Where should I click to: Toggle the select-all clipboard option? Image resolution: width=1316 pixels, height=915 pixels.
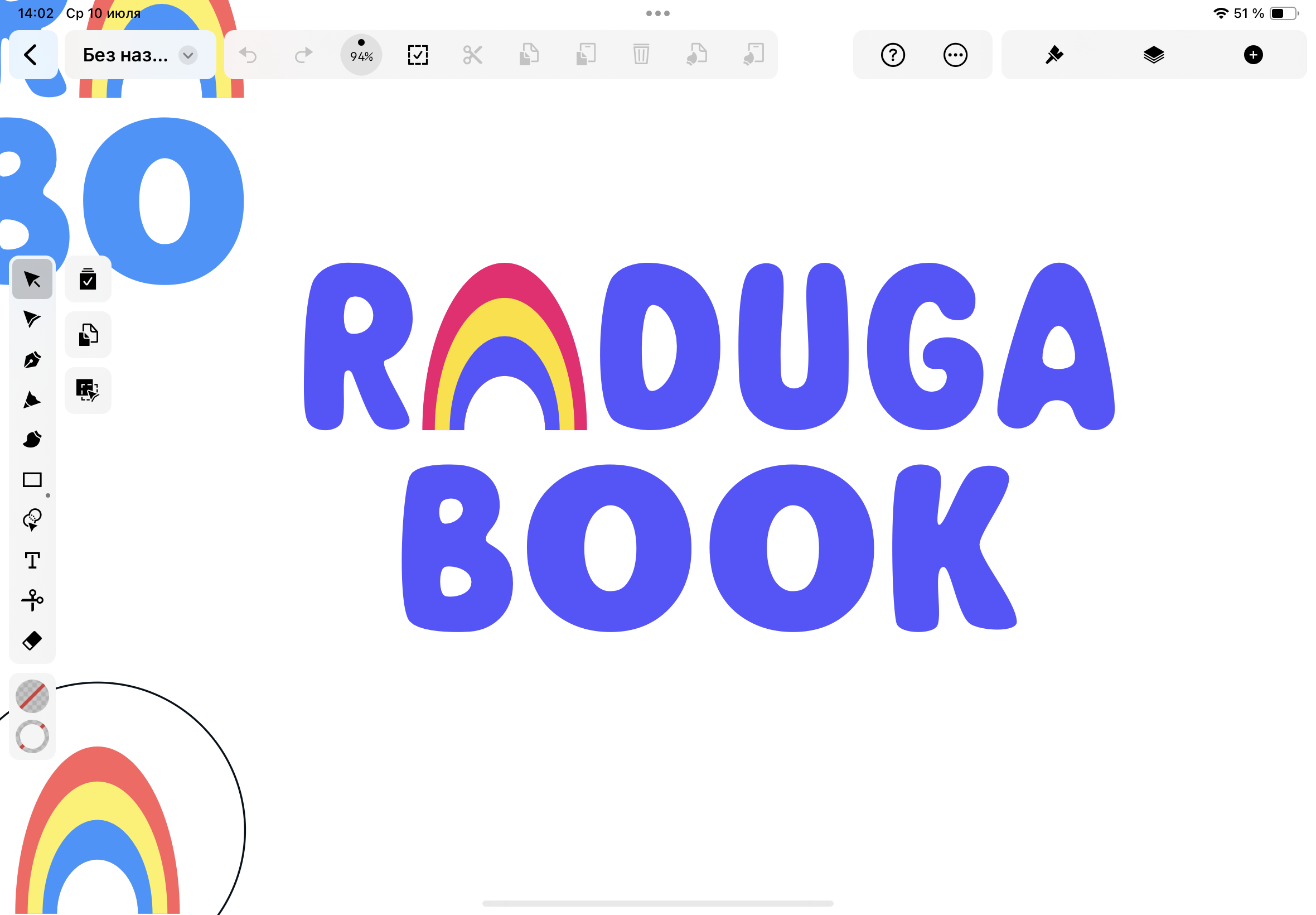(88, 279)
